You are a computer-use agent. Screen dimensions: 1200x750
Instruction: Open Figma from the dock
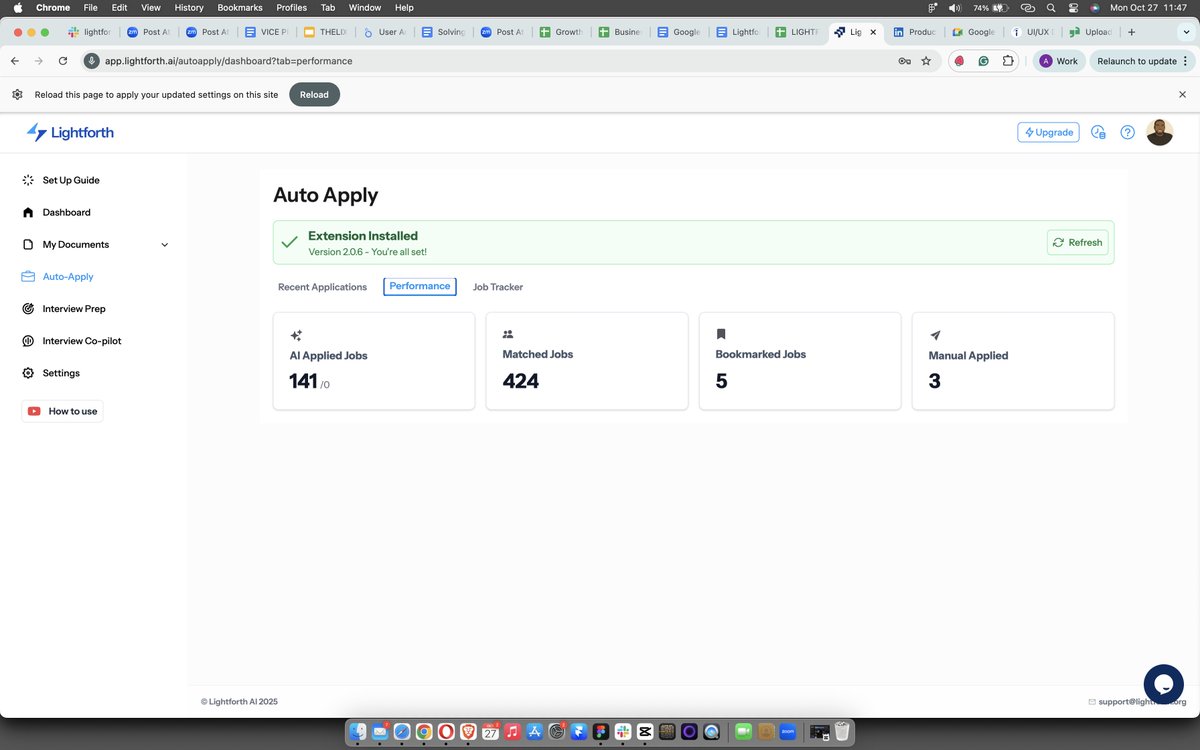601,732
